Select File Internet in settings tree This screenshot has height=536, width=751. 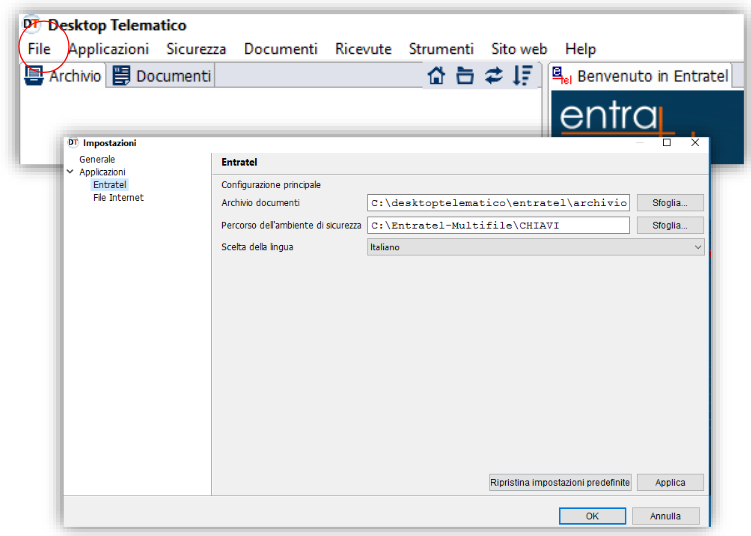coord(118,197)
